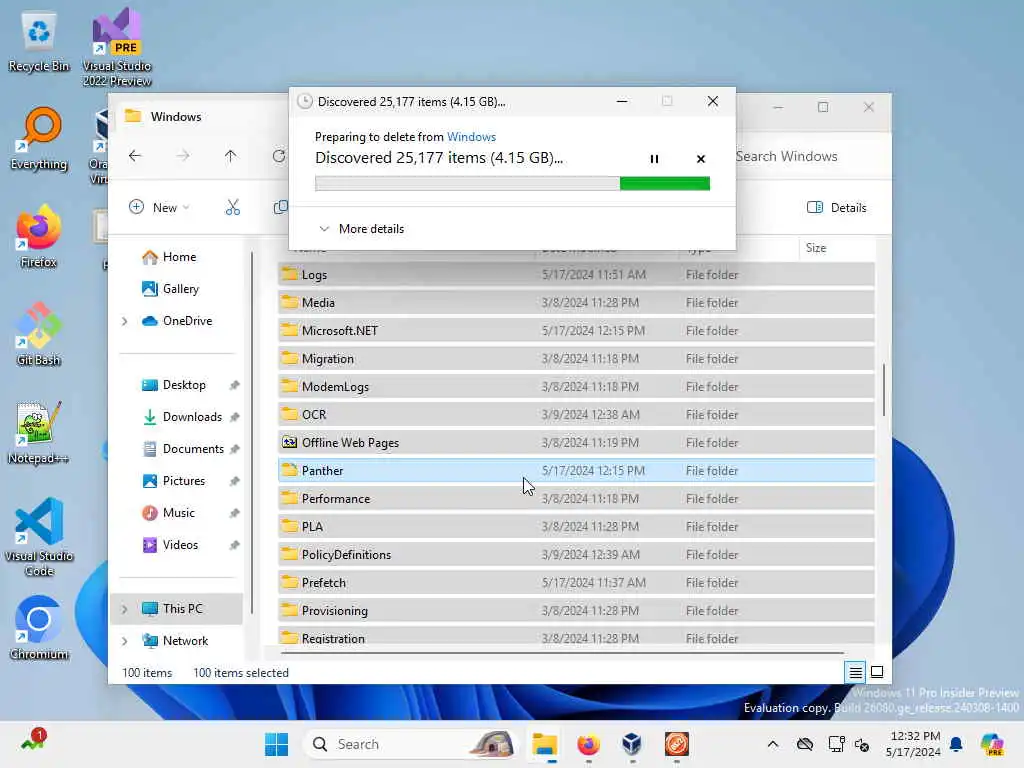Open the Windows Start menu
This screenshot has height=768, width=1024.
click(276, 744)
